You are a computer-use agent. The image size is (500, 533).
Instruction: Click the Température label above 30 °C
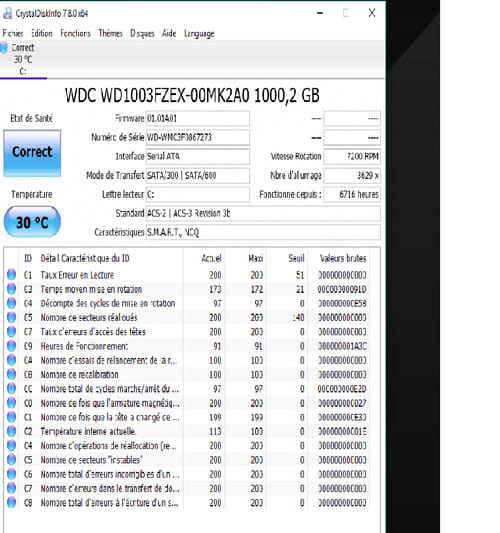(x=32, y=194)
